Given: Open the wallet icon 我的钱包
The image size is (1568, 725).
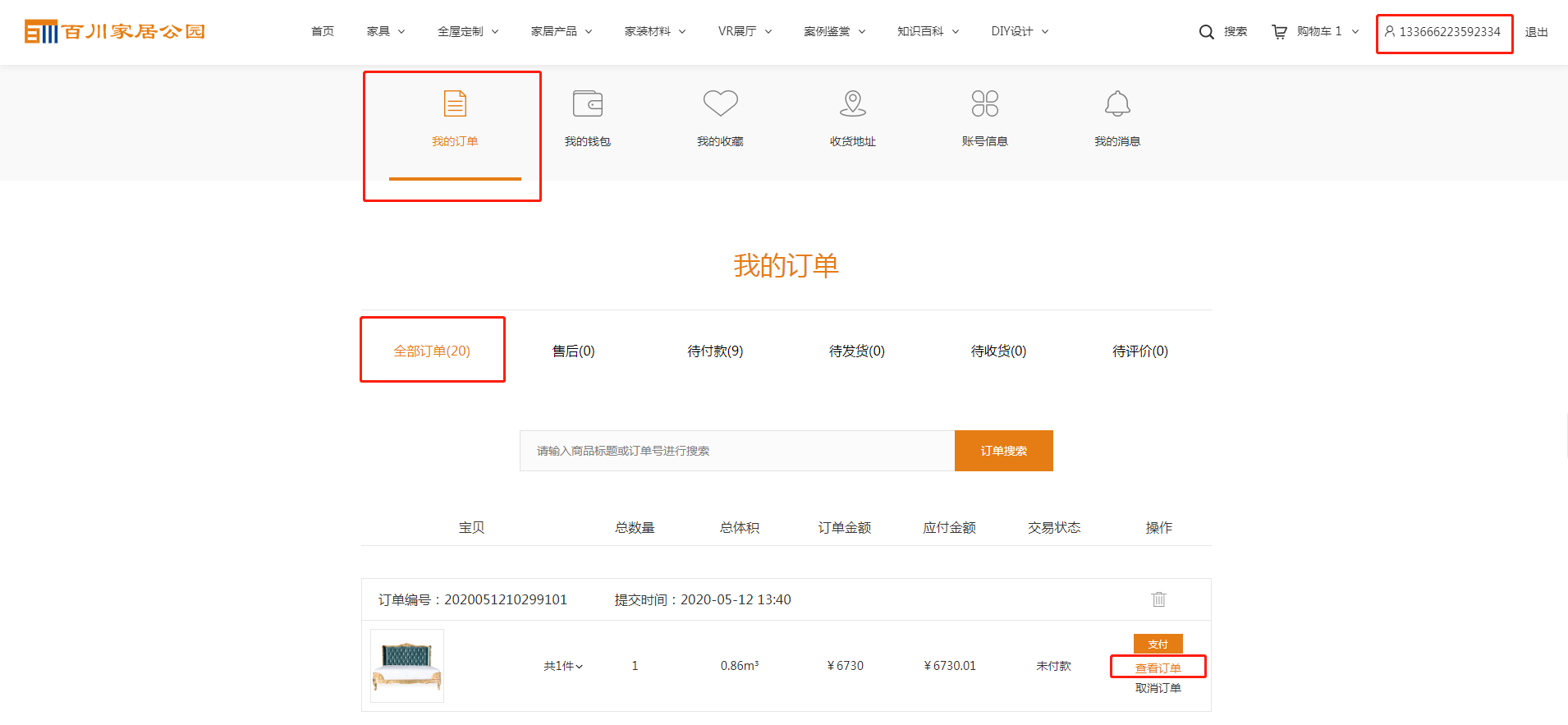Looking at the screenshot, I should (x=587, y=104).
